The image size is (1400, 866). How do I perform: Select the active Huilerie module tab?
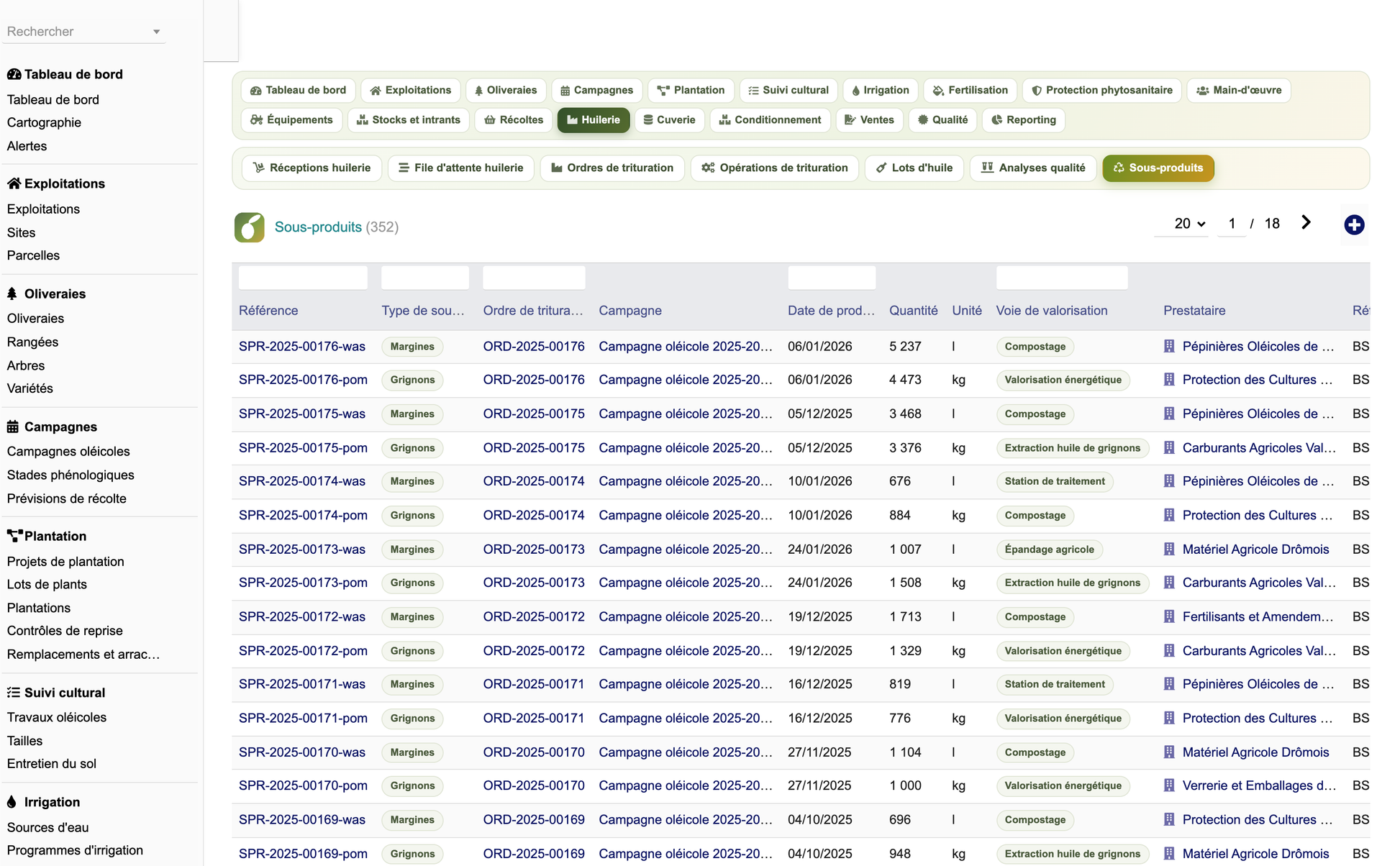594,119
